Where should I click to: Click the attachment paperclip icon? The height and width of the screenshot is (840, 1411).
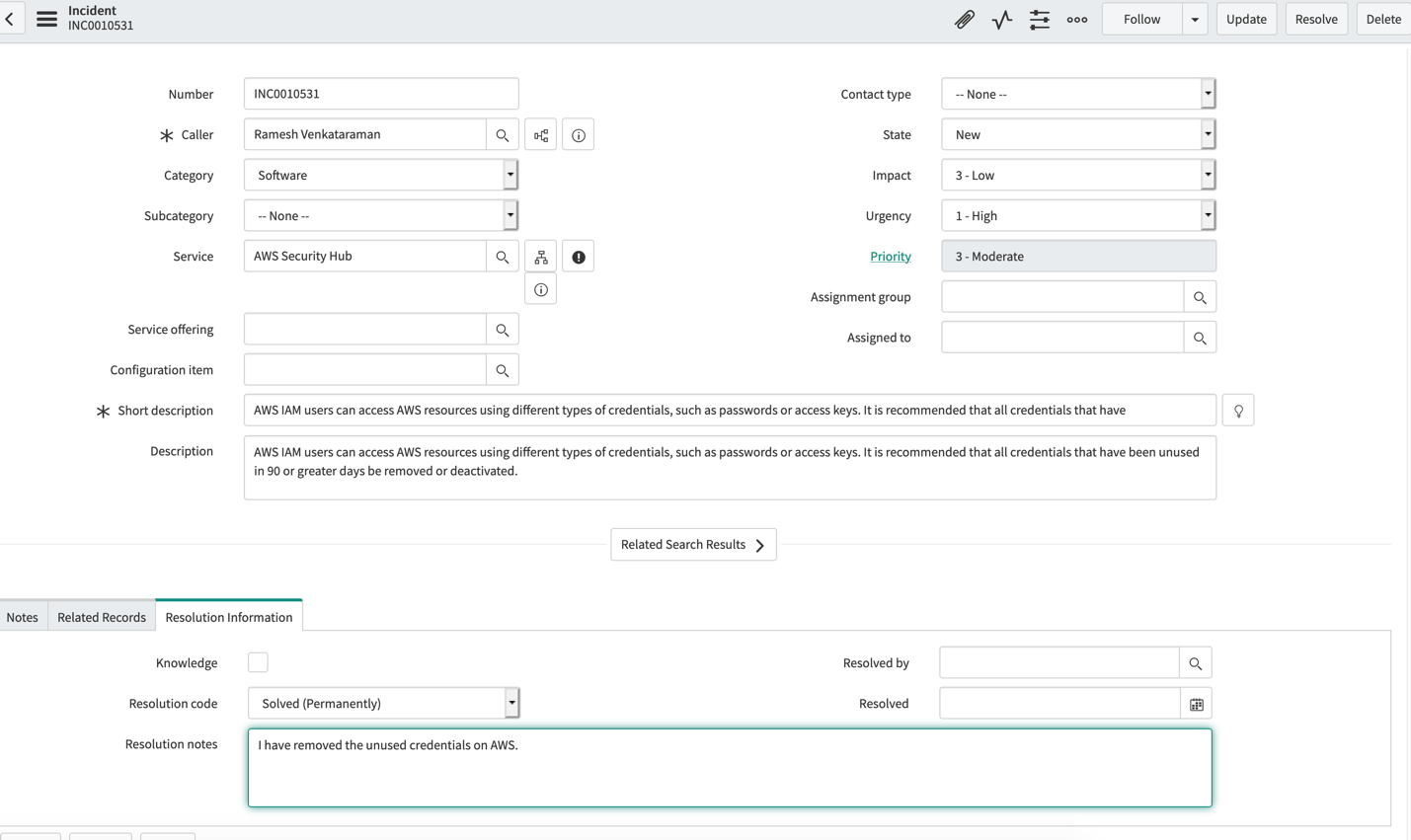(x=965, y=19)
